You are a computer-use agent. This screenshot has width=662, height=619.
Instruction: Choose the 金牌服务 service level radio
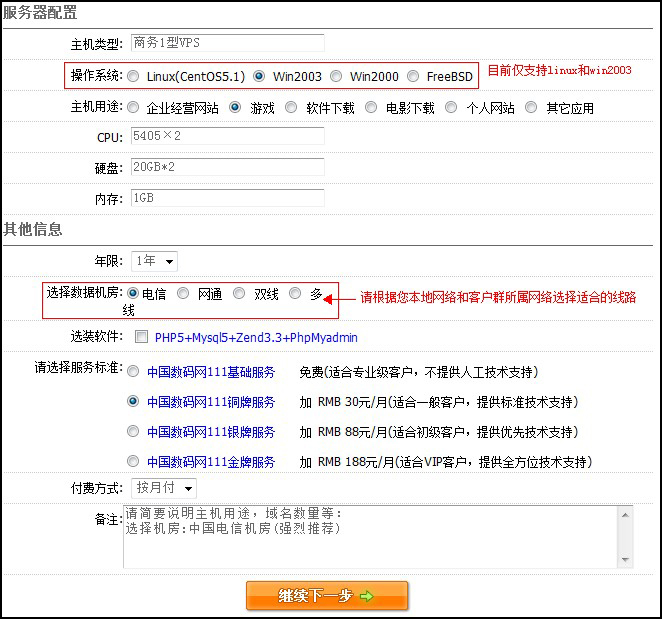click(x=133, y=462)
